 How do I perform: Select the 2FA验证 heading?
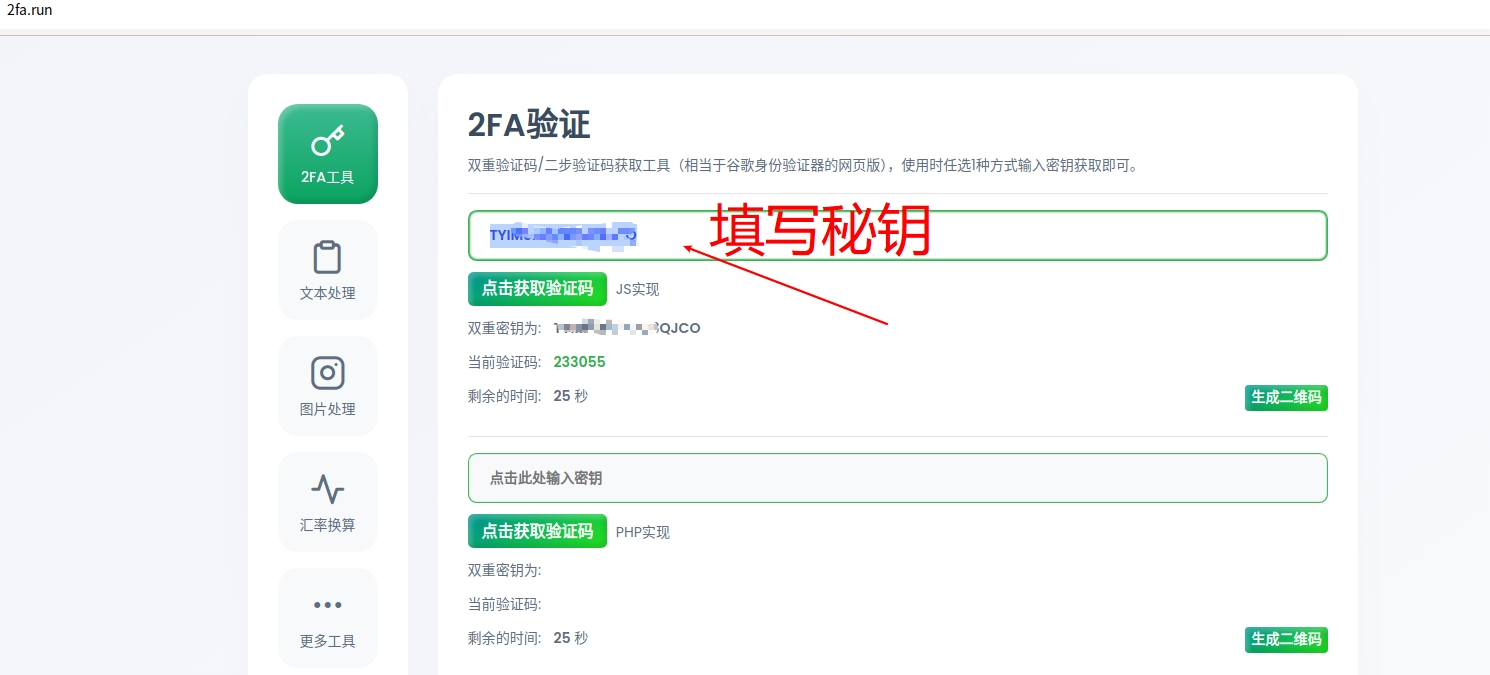pos(529,125)
